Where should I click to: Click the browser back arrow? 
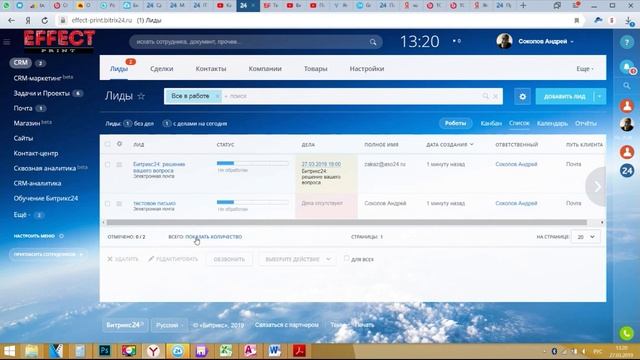click(x=11, y=20)
